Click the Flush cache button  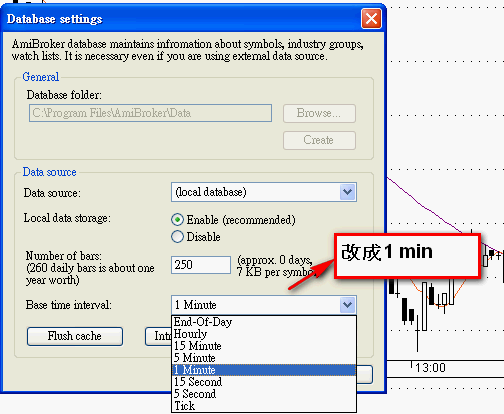[x=75, y=336]
